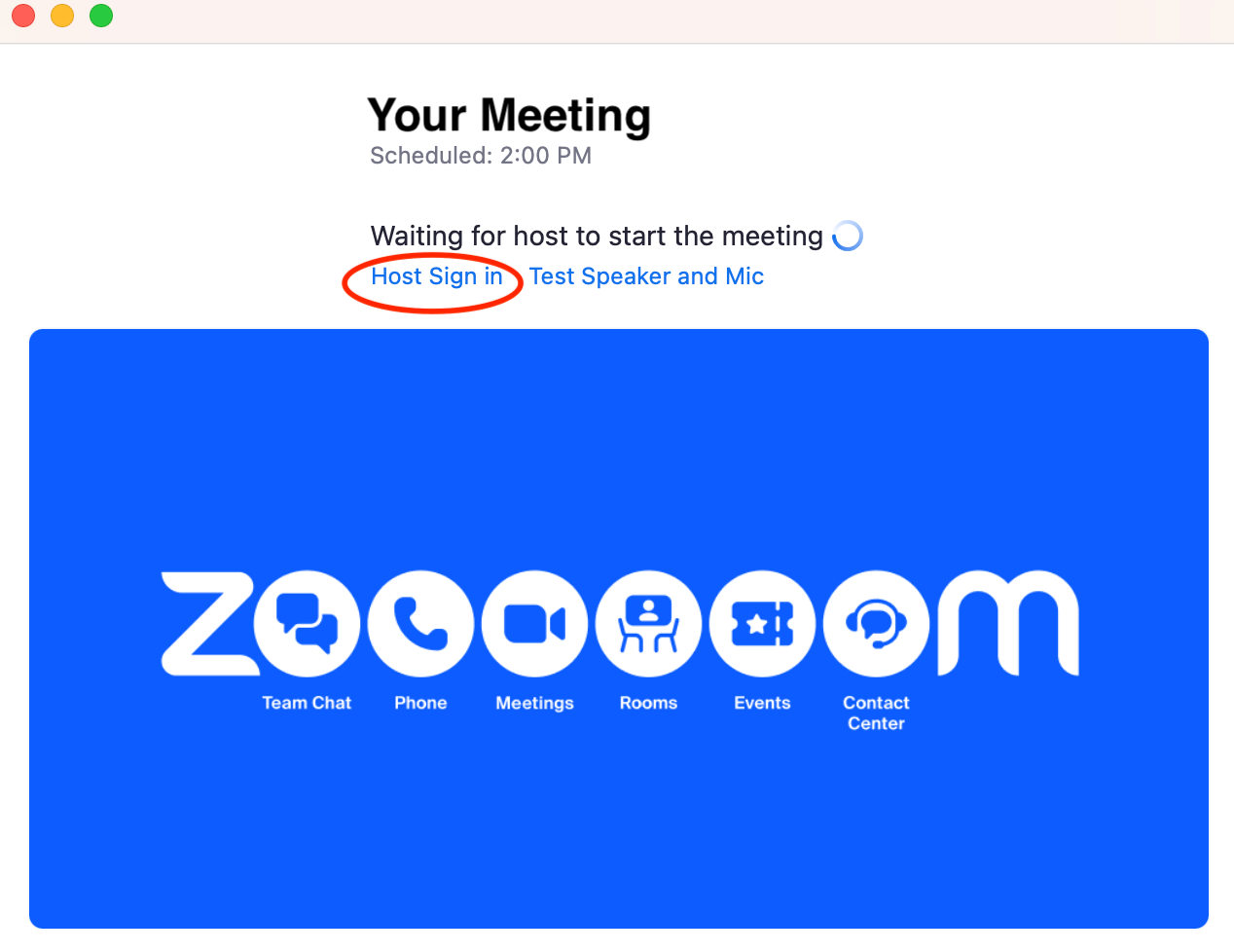Click the Team Chat label
The height and width of the screenshot is (952, 1234).
[x=307, y=703]
